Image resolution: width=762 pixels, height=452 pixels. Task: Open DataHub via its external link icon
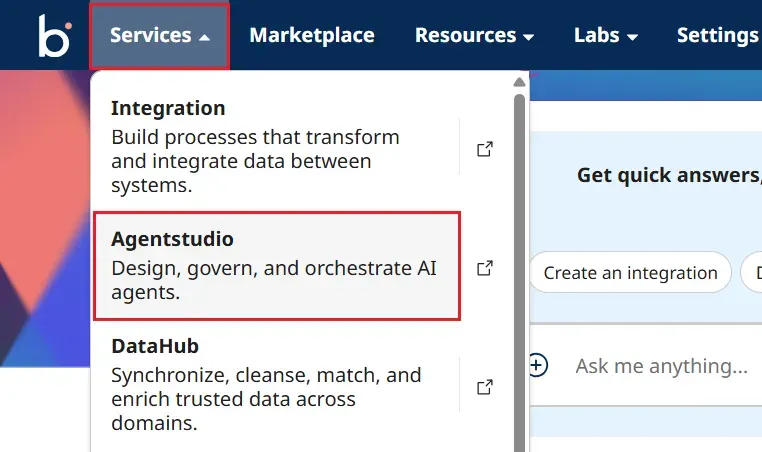[x=485, y=386]
